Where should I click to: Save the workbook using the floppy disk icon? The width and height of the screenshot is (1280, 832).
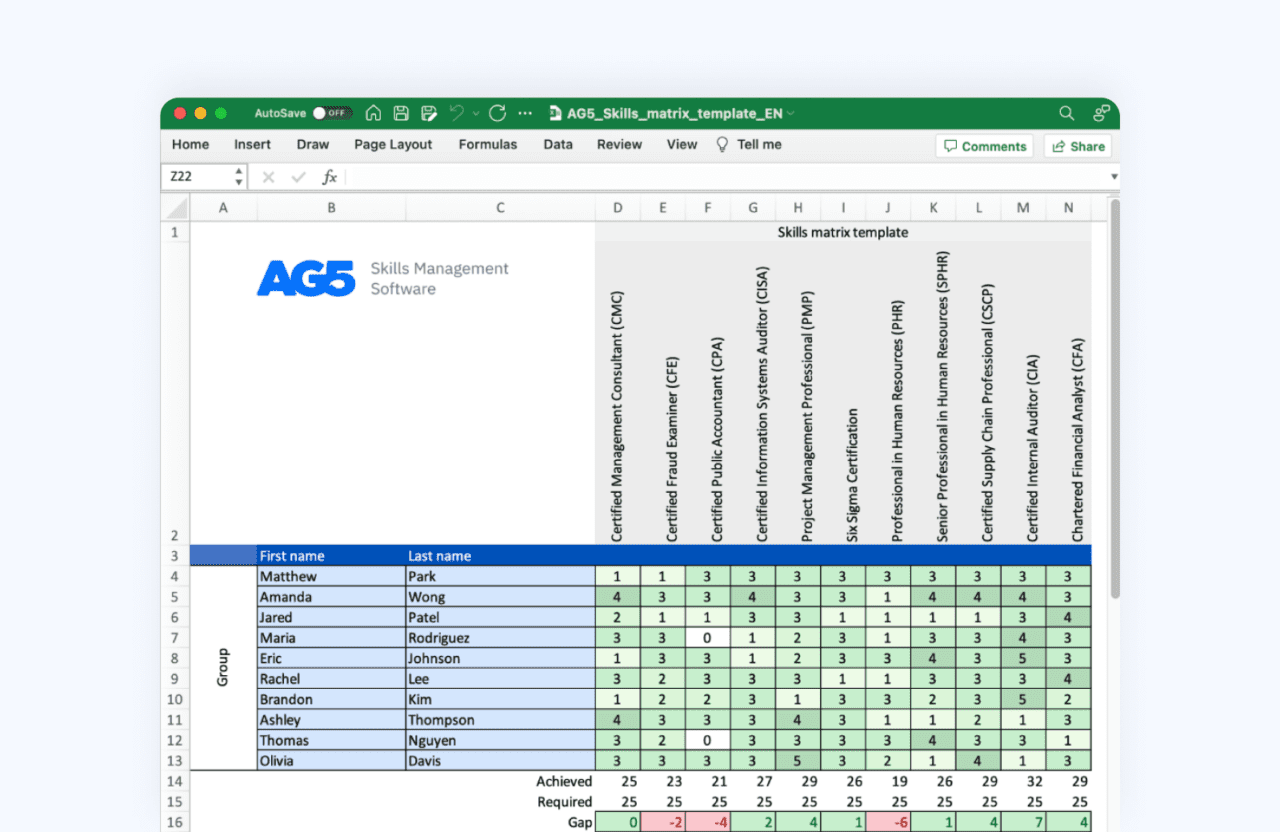coord(399,113)
